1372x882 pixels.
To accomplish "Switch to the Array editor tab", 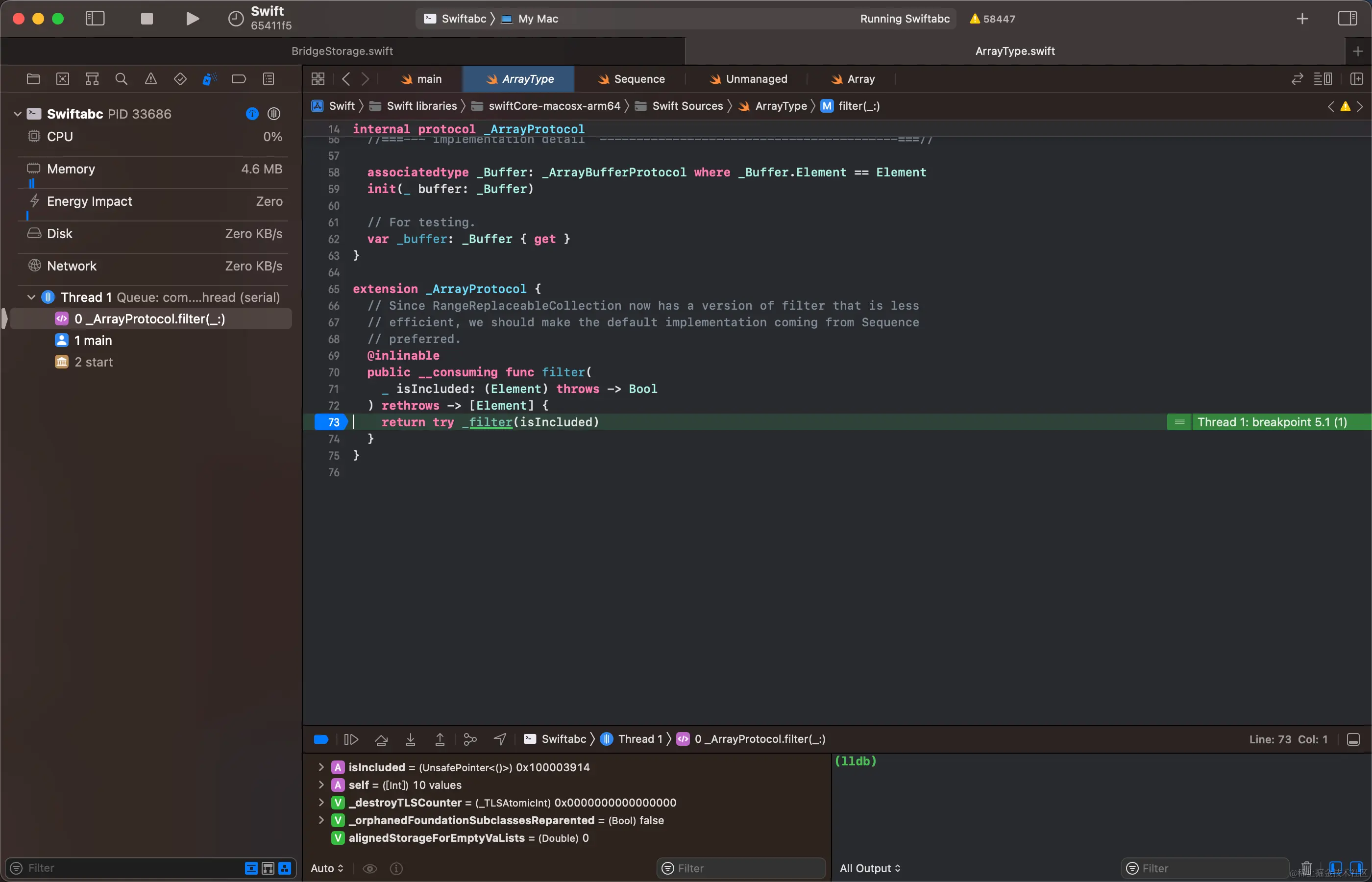I will (x=853, y=79).
